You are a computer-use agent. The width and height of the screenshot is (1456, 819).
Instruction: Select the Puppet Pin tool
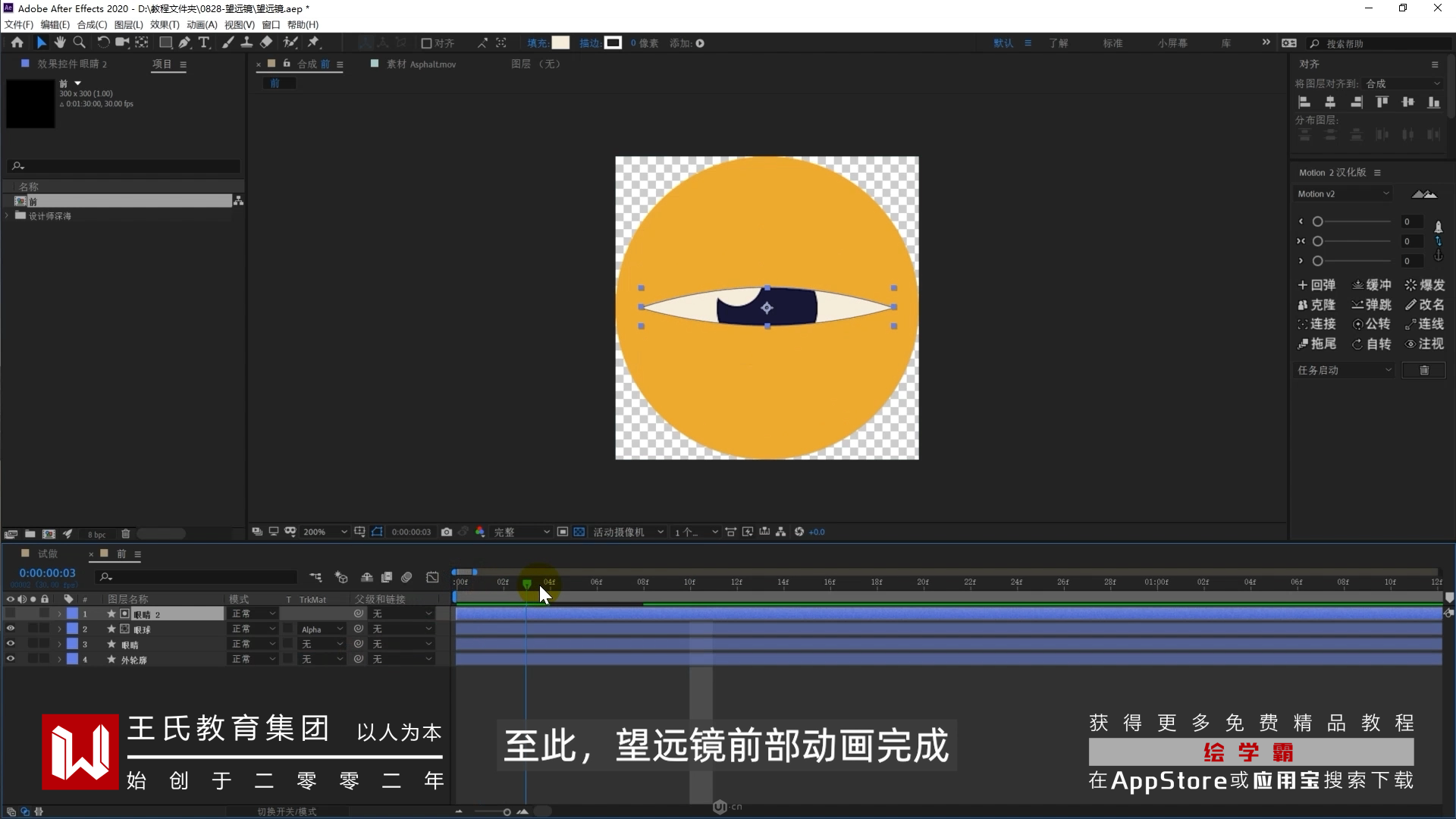coord(313,42)
